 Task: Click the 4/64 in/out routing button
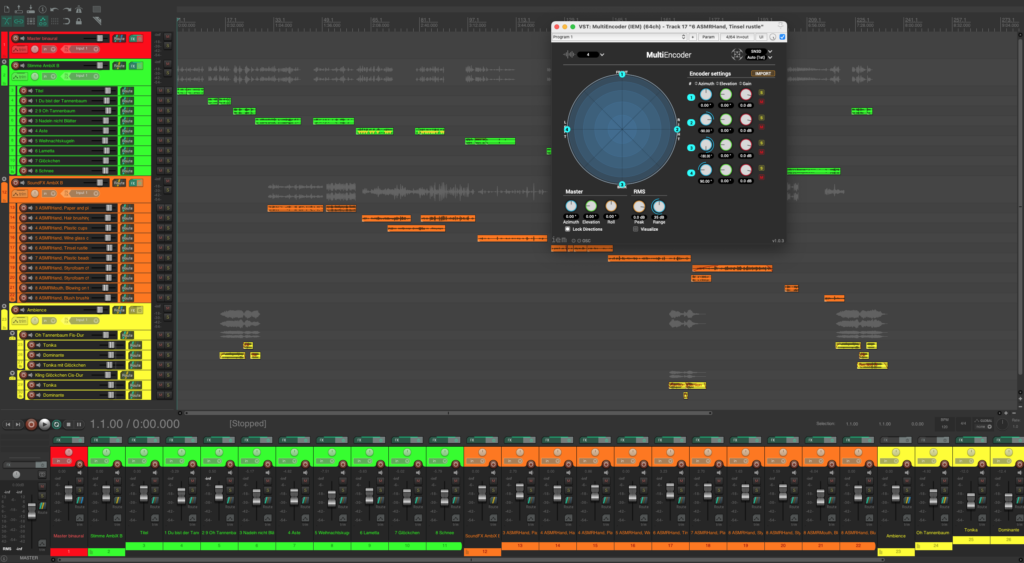pyautogui.click(x=737, y=37)
